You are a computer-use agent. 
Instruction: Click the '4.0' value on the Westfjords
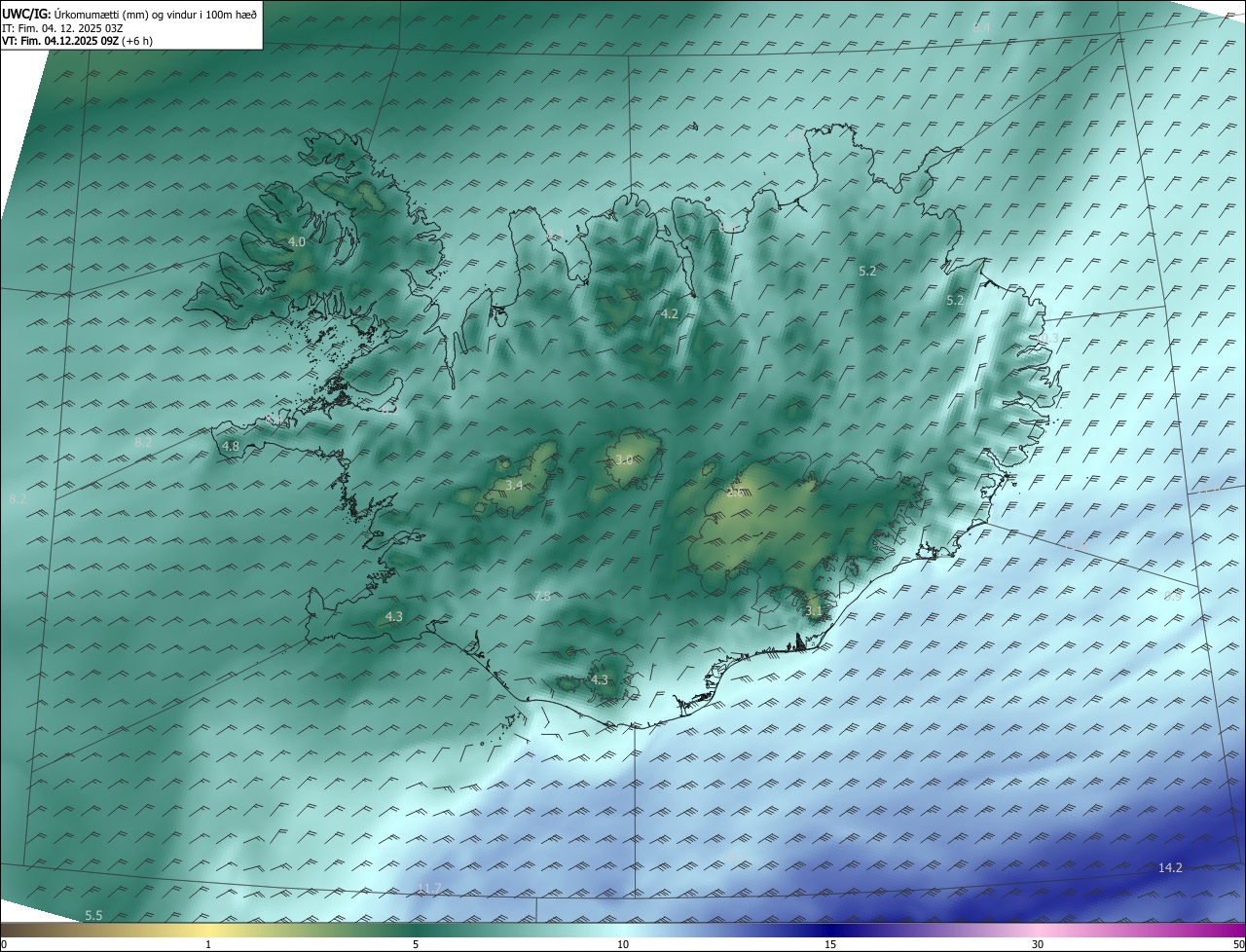[x=297, y=241]
